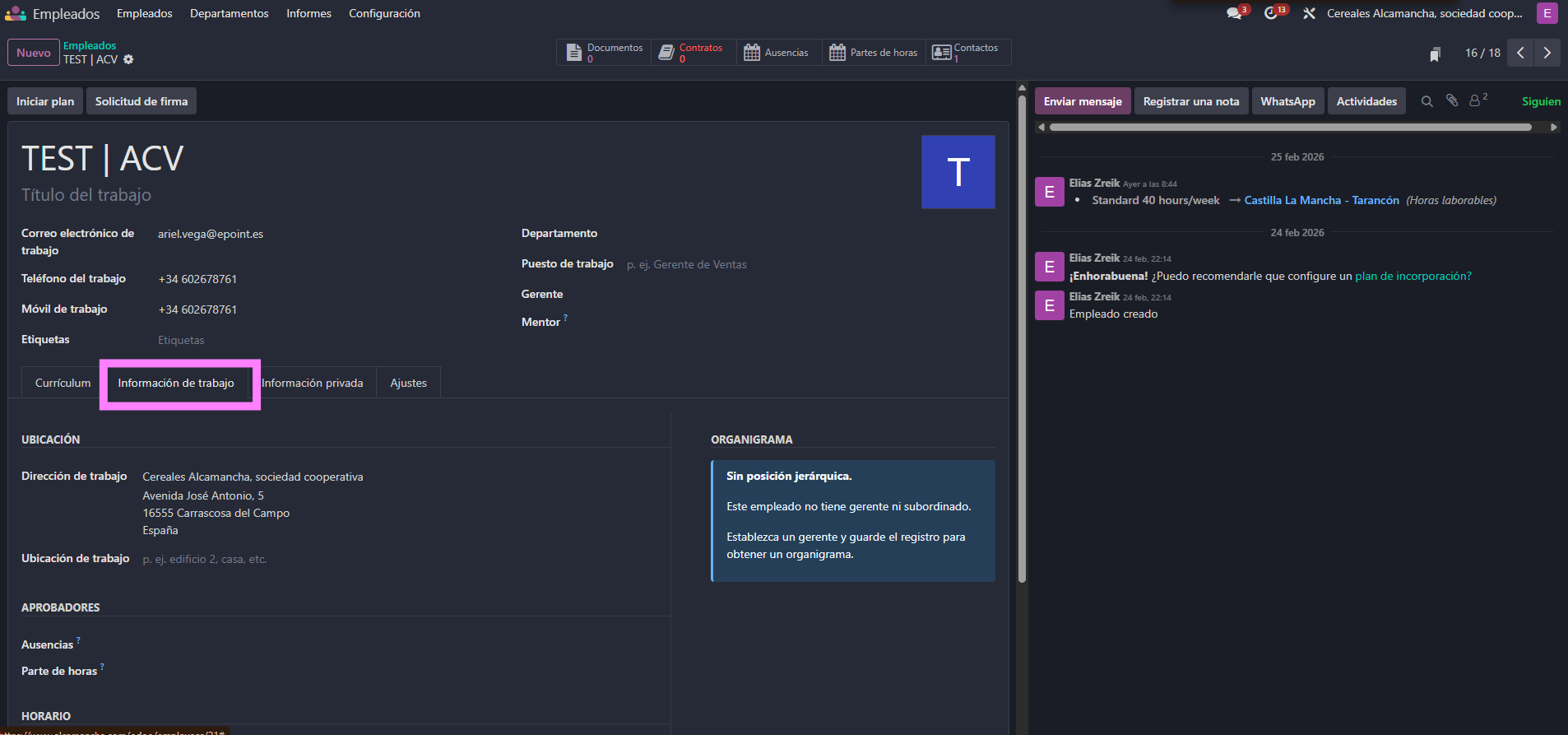Click the bookmark icon near record counter
Image resolution: width=1568 pixels, height=735 pixels.
click(x=1435, y=54)
